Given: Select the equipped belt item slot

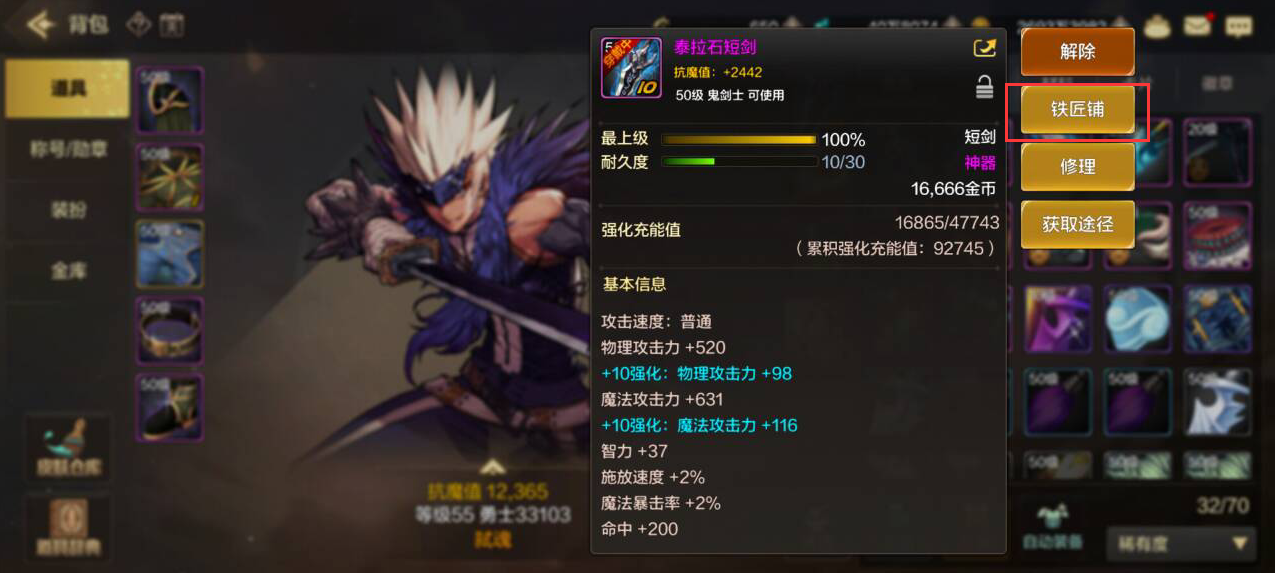Looking at the screenshot, I should tap(169, 330).
